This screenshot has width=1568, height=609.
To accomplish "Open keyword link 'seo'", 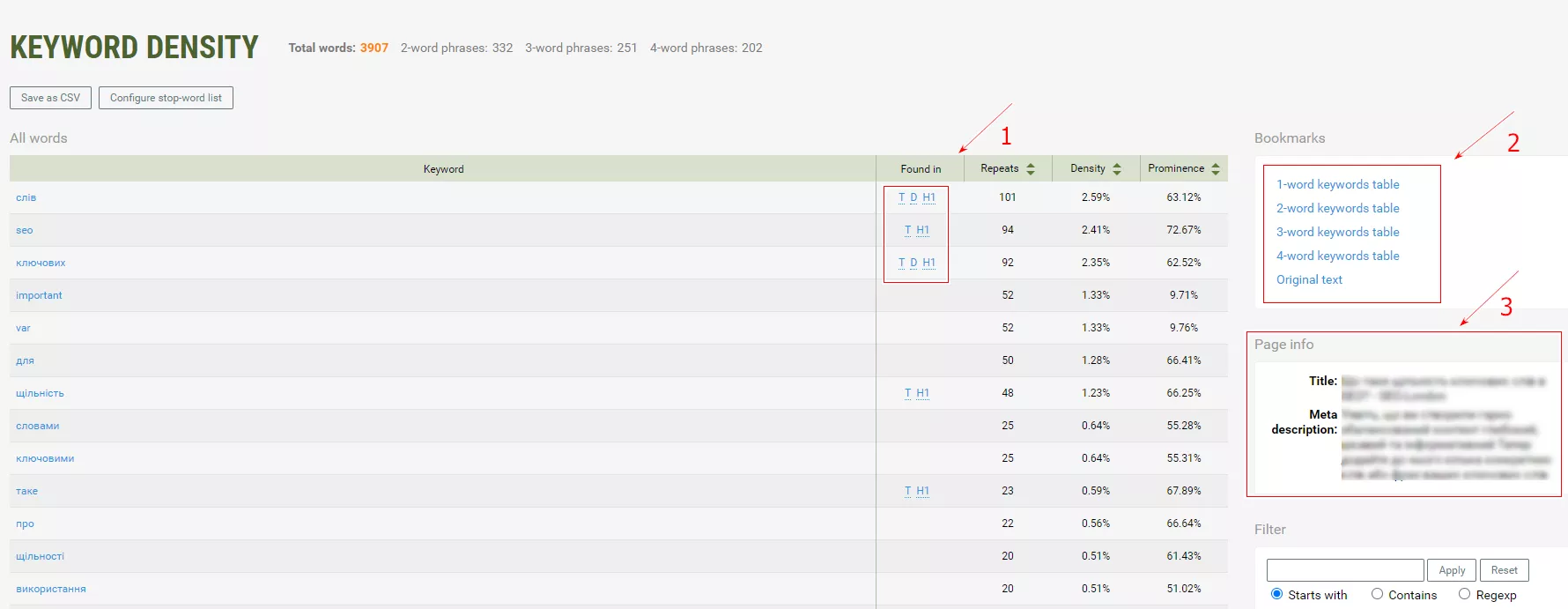I will click(25, 230).
